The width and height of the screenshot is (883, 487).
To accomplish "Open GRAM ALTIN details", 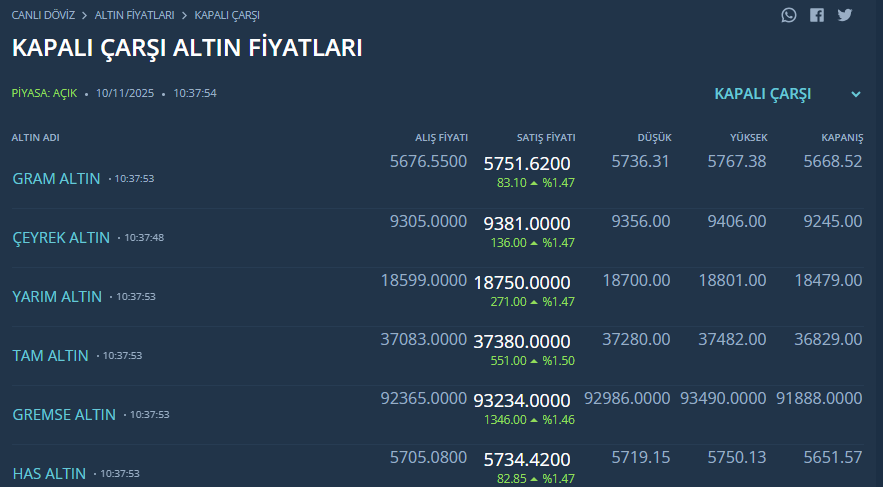I will (x=56, y=179).
